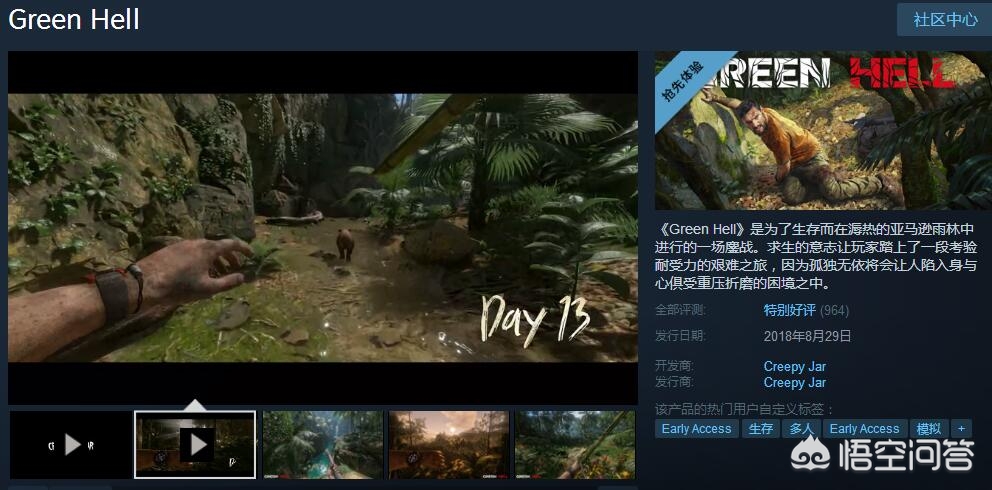Select the second Early Access tag

click(x=864, y=428)
